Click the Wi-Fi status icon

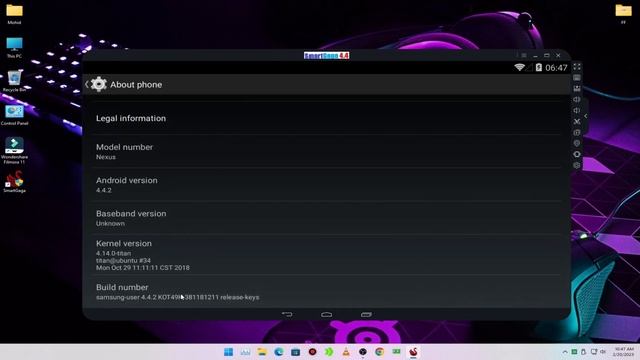tap(519, 67)
